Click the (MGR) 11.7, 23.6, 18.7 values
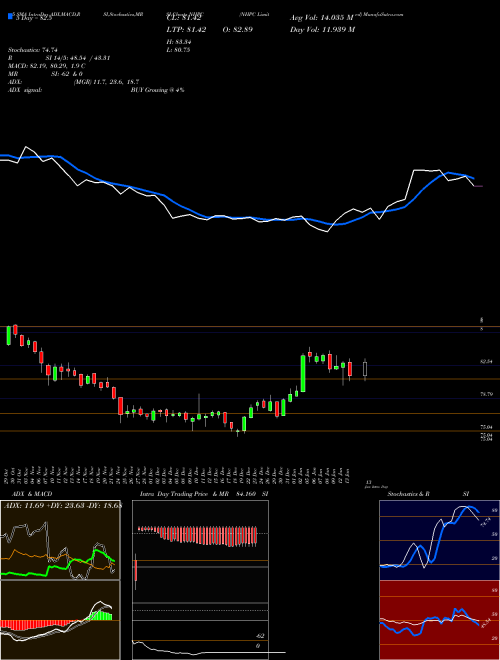The height and width of the screenshot is (660, 500). 106,82
